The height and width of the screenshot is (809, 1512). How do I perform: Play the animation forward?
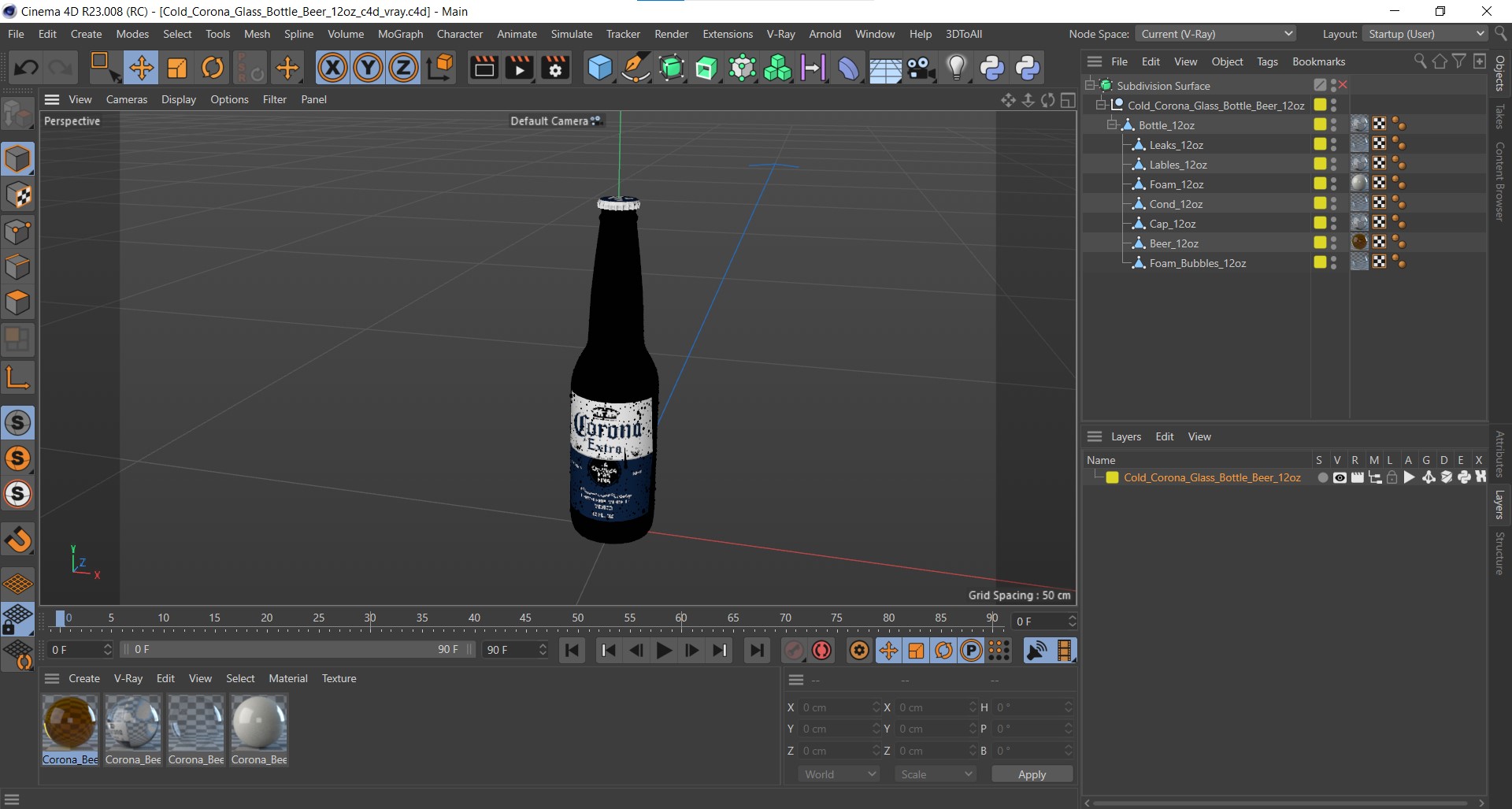point(664,650)
